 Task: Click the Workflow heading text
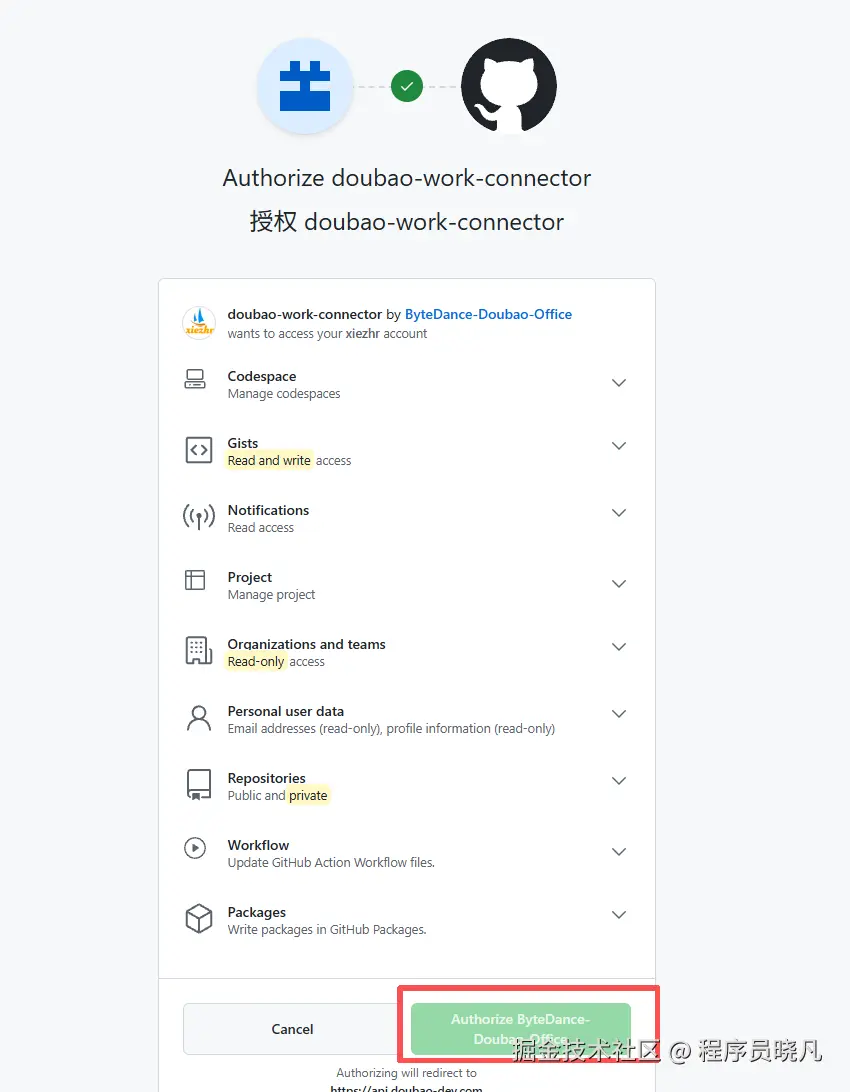click(258, 845)
